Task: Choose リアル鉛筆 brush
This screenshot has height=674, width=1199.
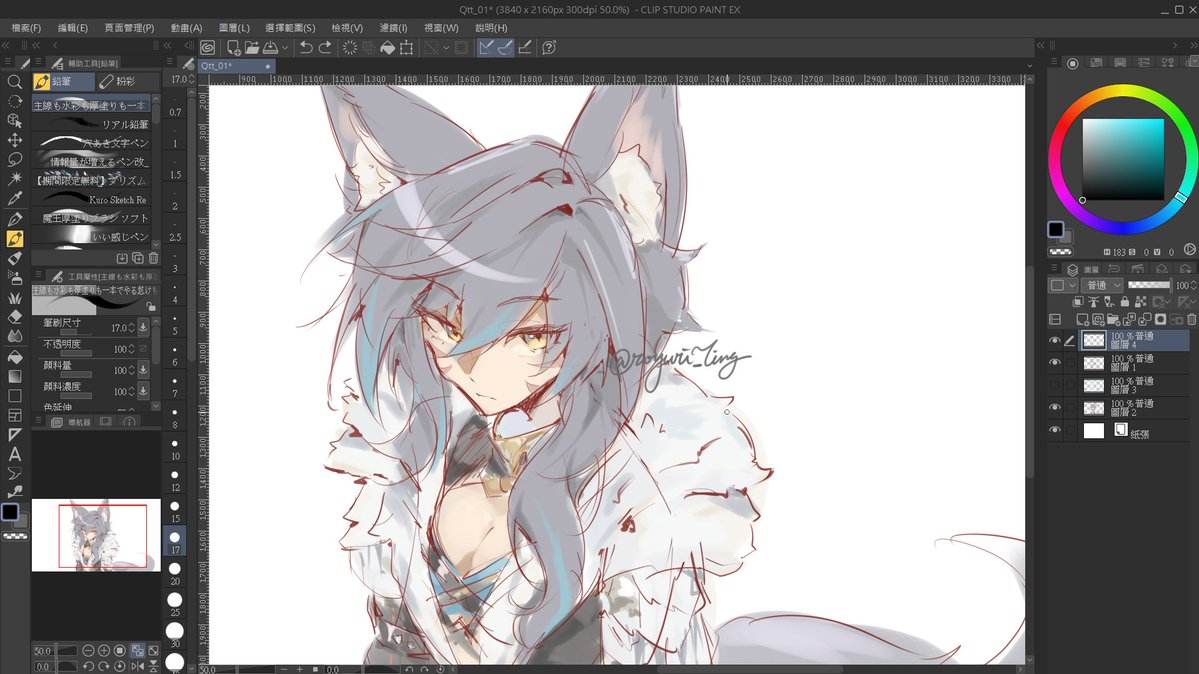Action: pos(91,124)
